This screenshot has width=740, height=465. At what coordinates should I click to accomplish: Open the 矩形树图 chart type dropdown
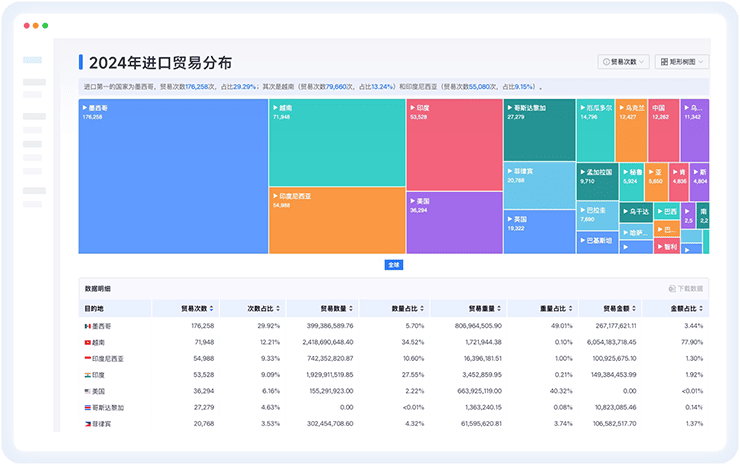click(x=682, y=62)
